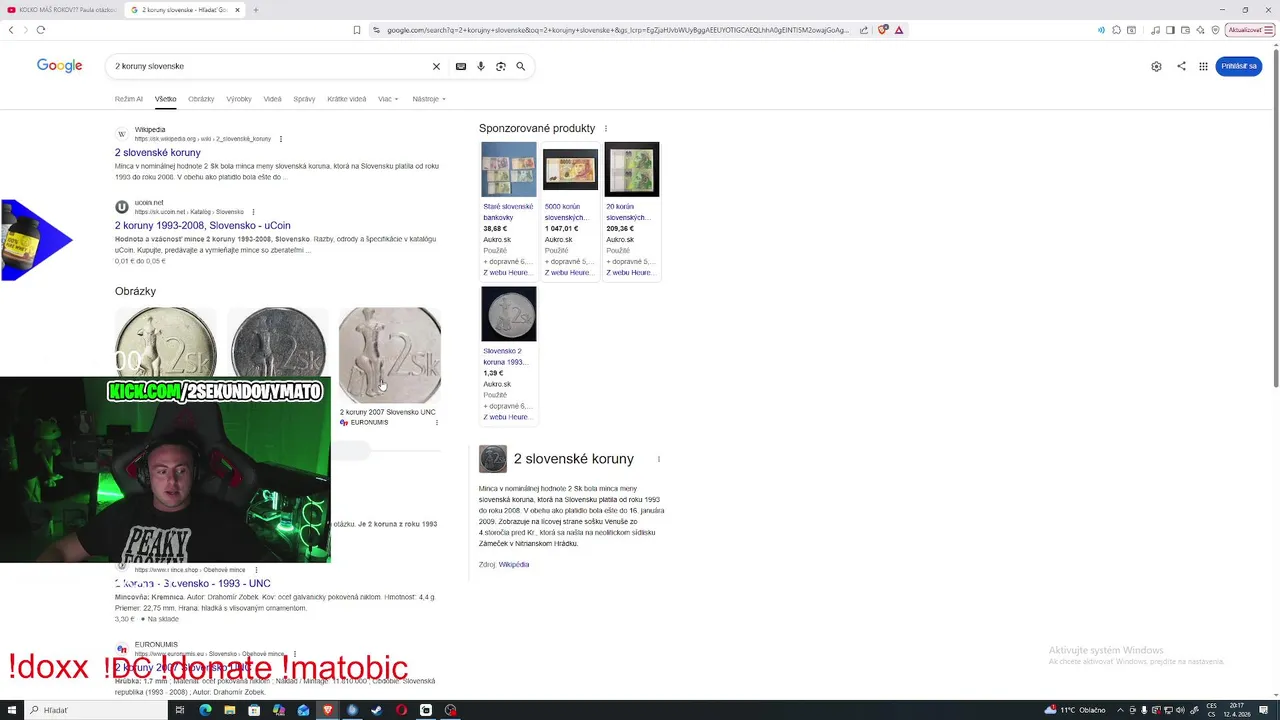Open File Explorer from the taskbar

tap(229, 710)
